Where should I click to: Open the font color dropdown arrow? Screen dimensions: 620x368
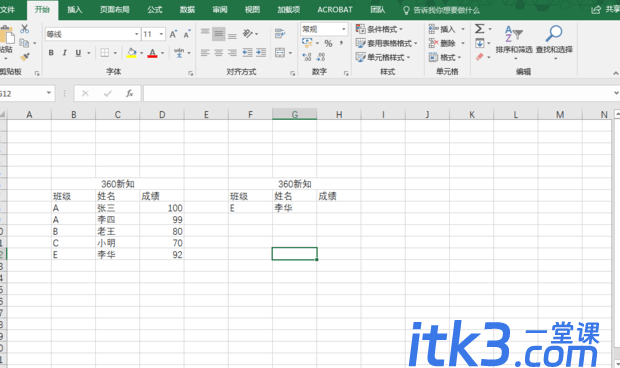pyautogui.click(x=162, y=53)
